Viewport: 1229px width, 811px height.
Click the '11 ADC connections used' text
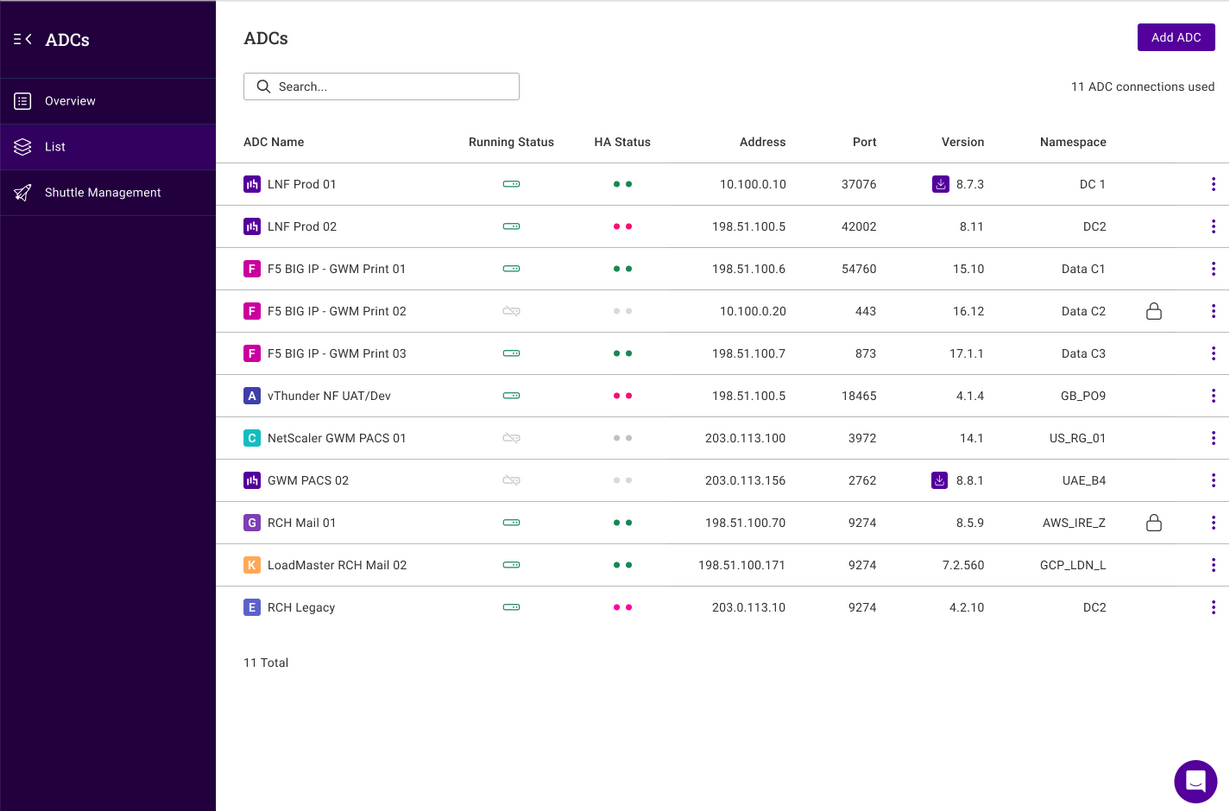pyautogui.click(x=1143, y=87)
